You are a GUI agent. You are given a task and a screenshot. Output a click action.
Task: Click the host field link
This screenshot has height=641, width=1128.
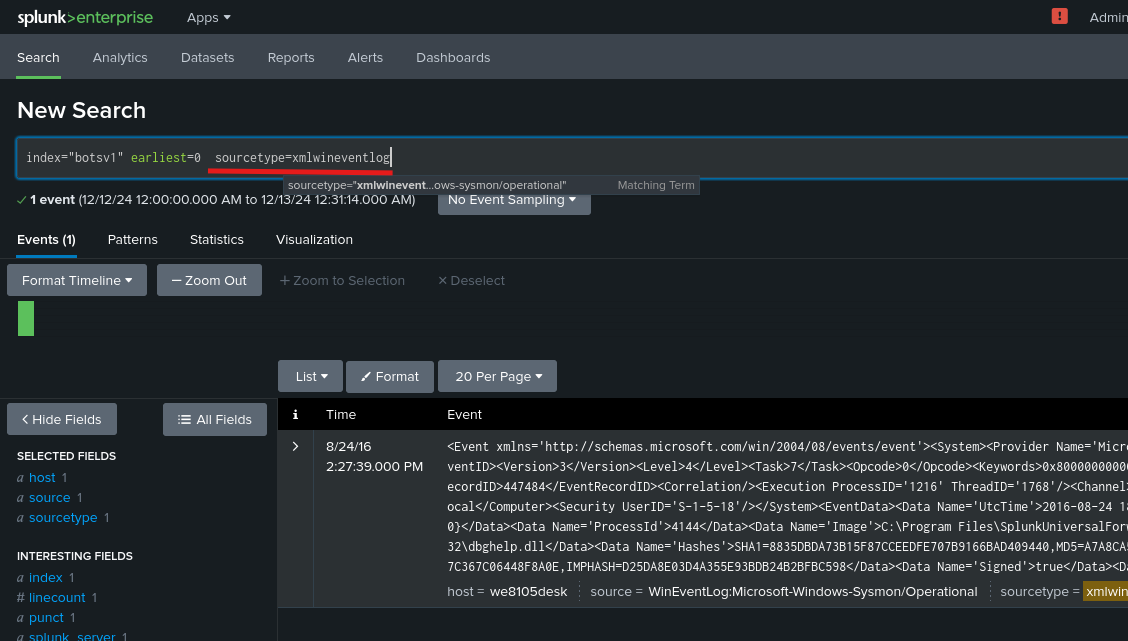click(x=42, y=478)
